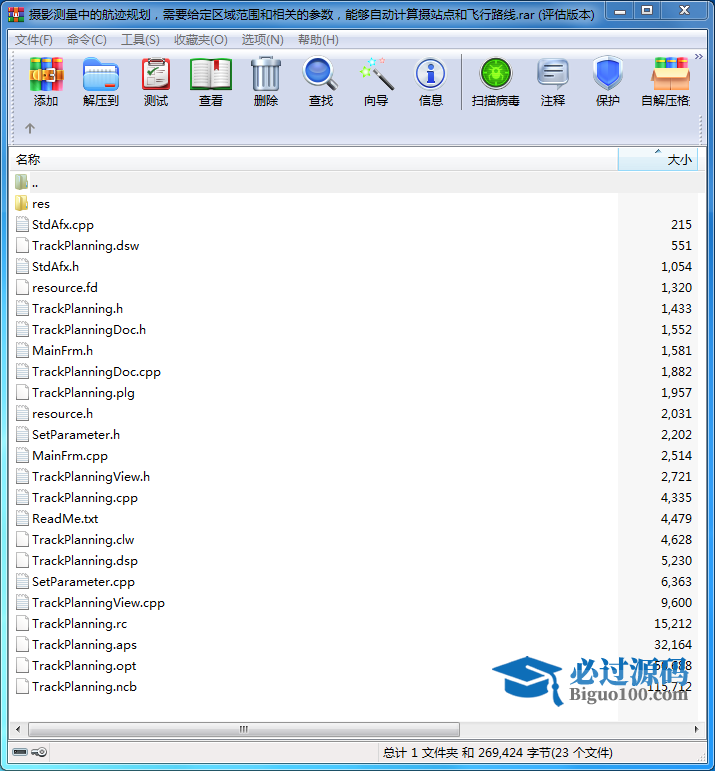Go up one level with arrow

pyautogui.click(x=30, y=128)
